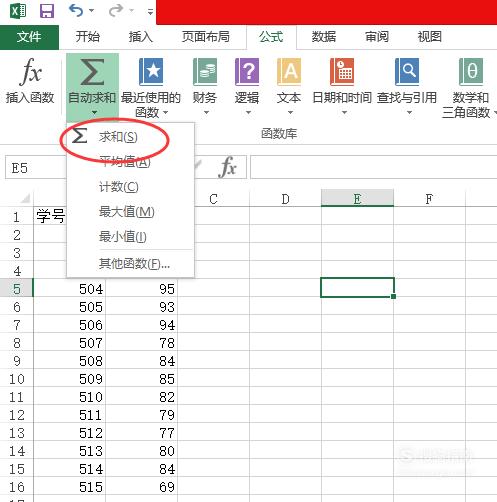Expand the Undo history dropdown arrow
The image size is (497, 502).
tap(91, 11)
